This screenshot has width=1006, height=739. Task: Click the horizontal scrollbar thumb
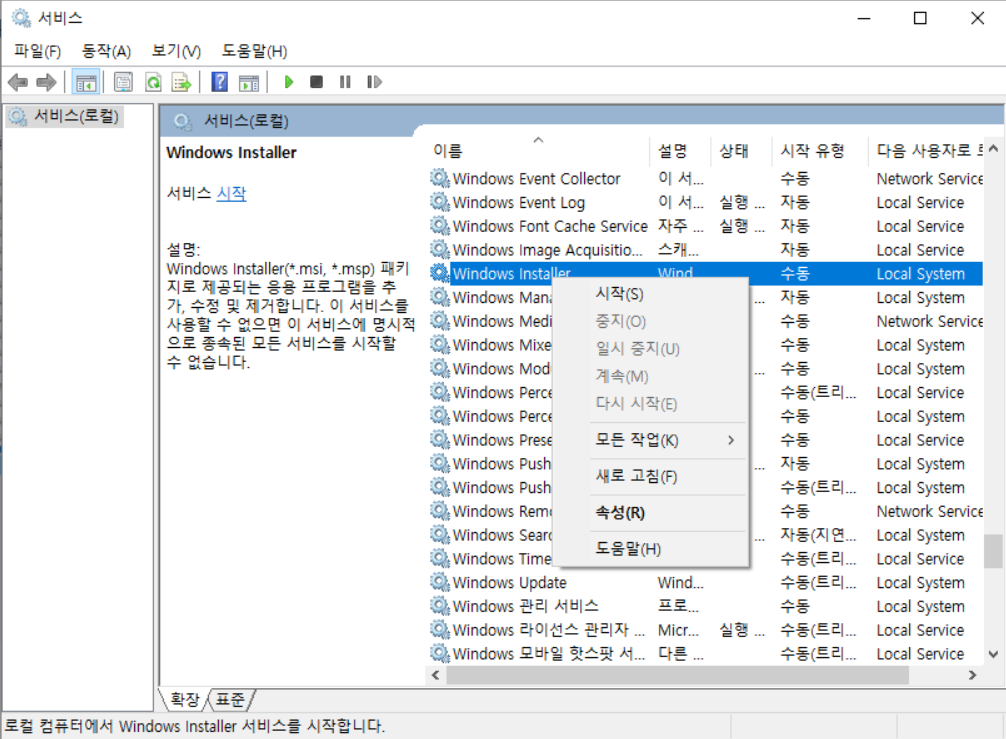[x=678, y=675]
